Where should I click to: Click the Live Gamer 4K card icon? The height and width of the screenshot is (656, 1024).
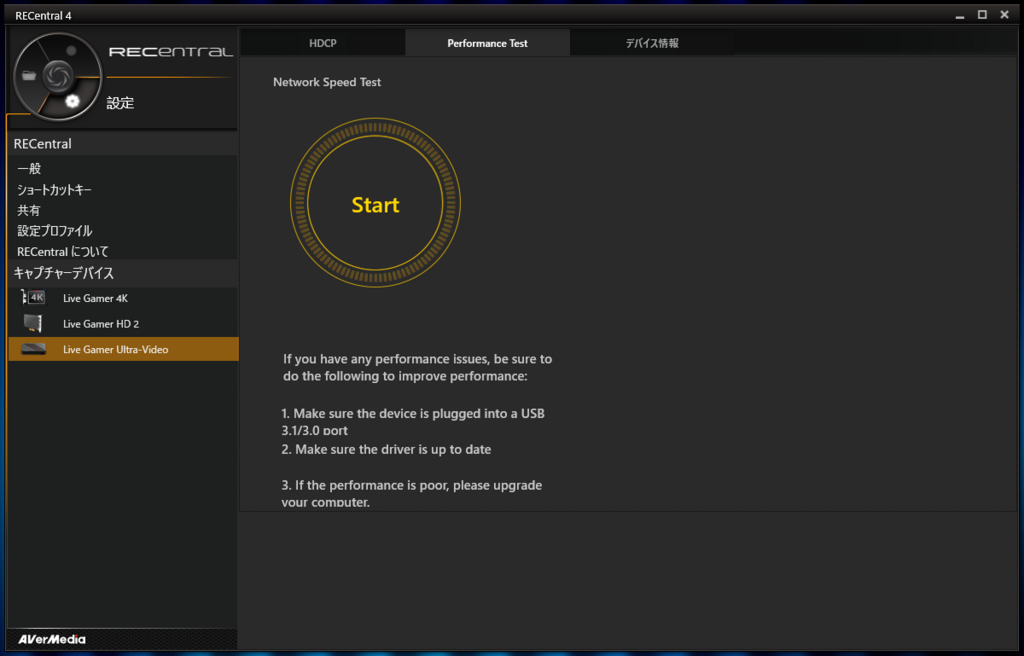[x=33, y=298]
